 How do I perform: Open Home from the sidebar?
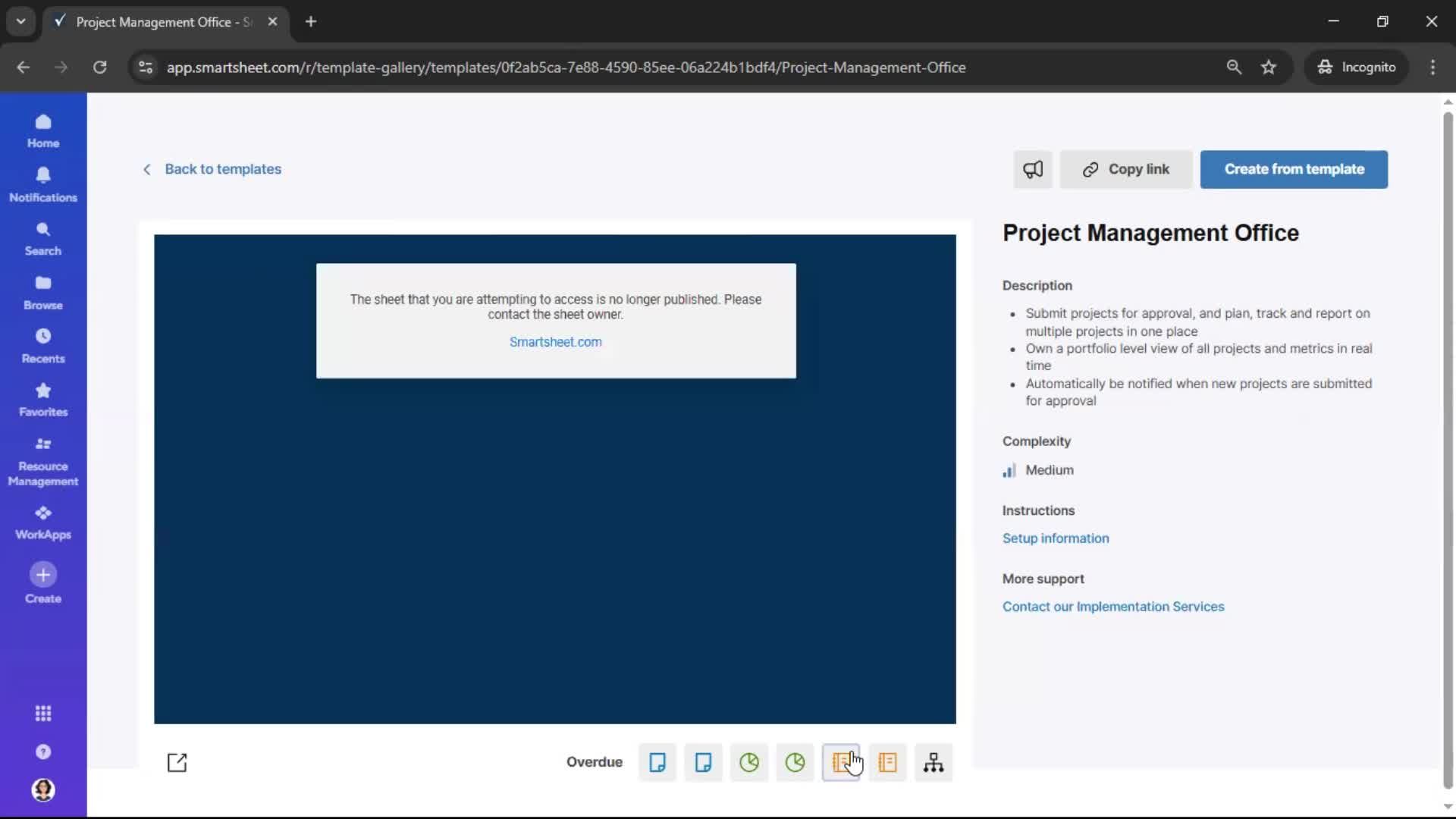pos(42,130)
